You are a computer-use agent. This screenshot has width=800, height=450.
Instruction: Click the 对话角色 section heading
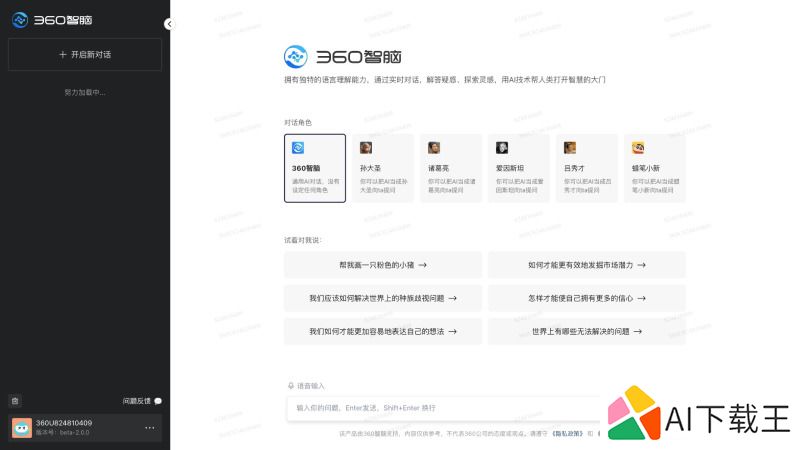298,122
